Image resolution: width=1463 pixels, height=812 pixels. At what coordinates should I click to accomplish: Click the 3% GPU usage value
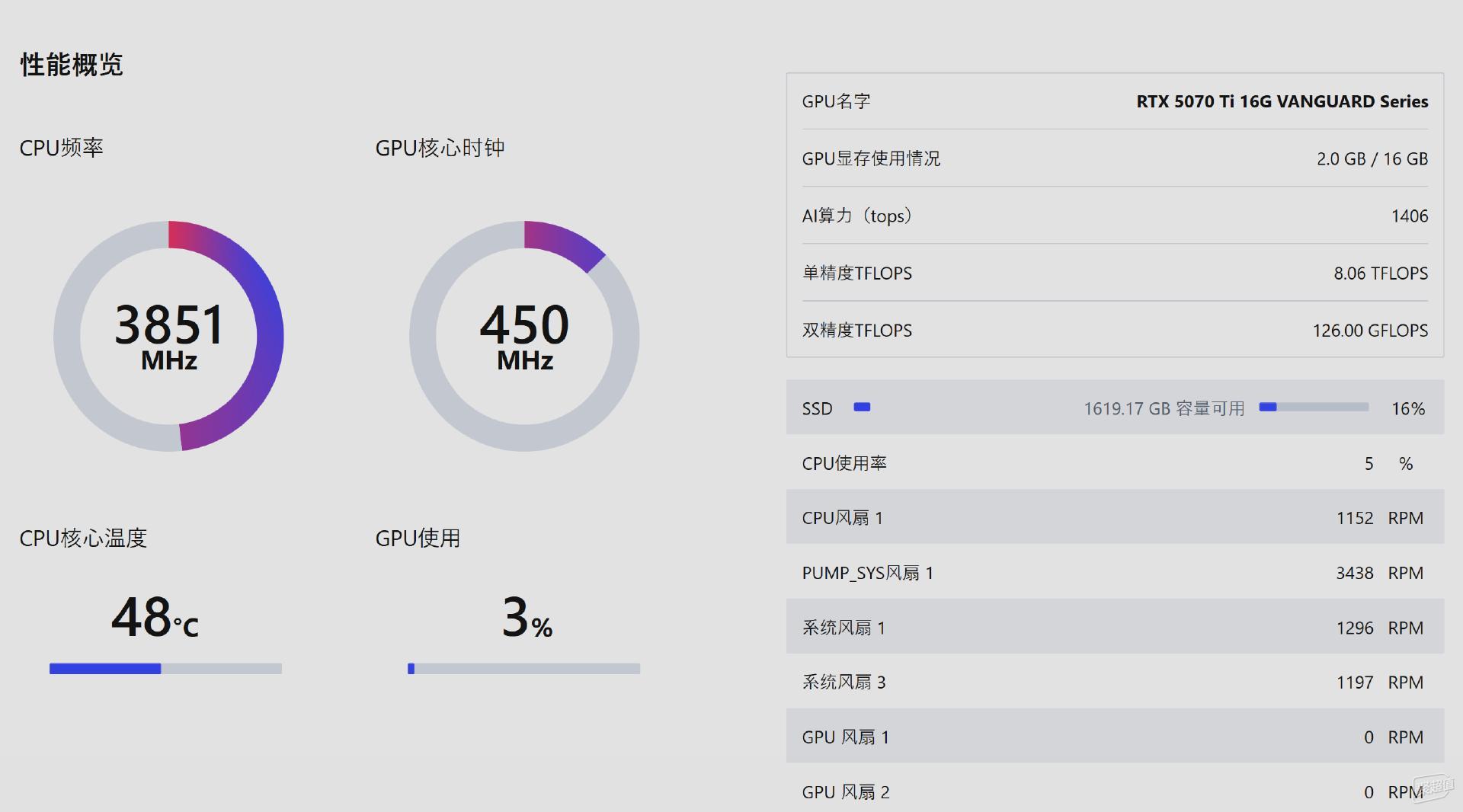527,617
